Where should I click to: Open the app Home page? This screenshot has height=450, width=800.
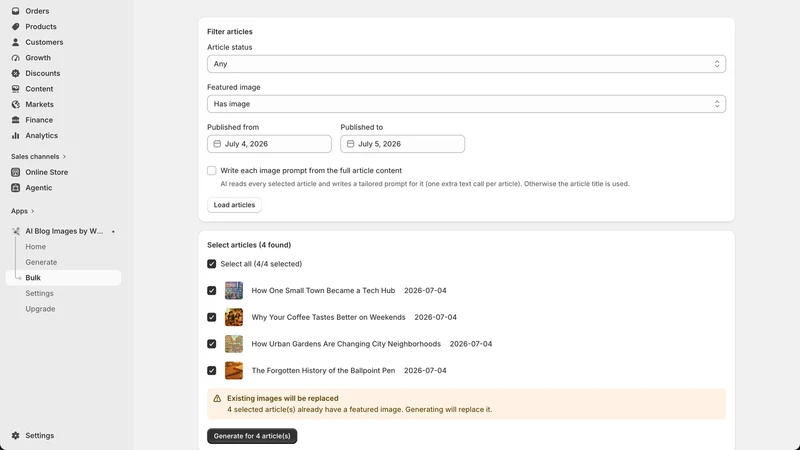tap(36, 246)
